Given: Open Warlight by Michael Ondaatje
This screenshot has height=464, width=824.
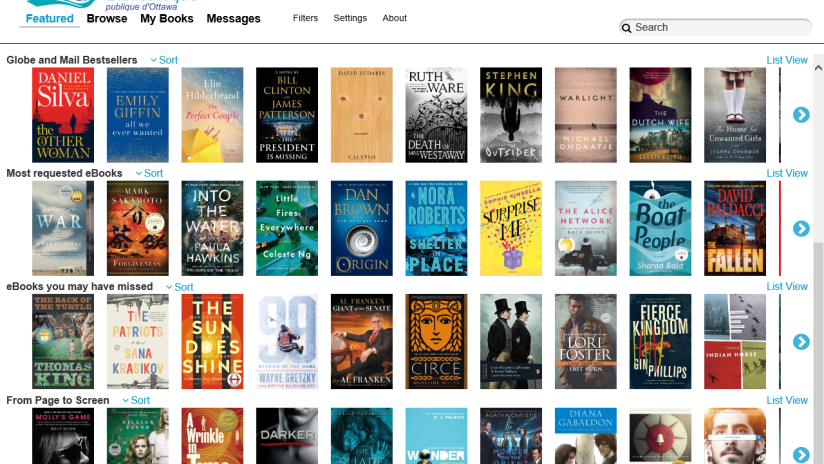Looking at the screenshot, I should 585,115.
